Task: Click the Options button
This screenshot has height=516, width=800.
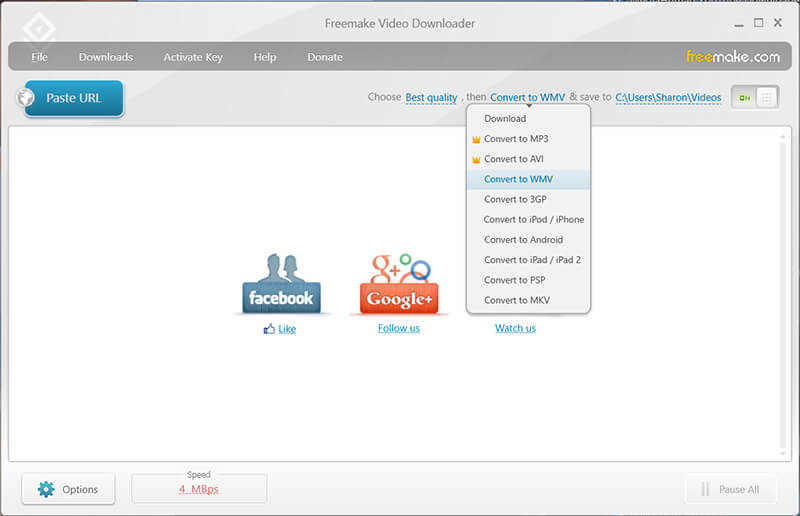Action: click(68, 489)
